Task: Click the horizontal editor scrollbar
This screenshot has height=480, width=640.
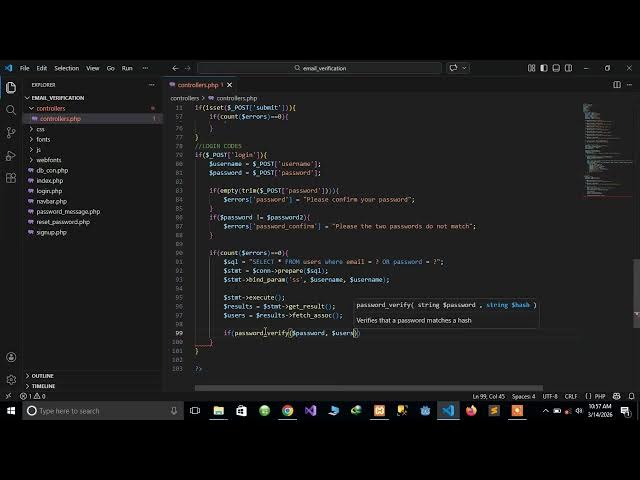Action: (369, 388)
